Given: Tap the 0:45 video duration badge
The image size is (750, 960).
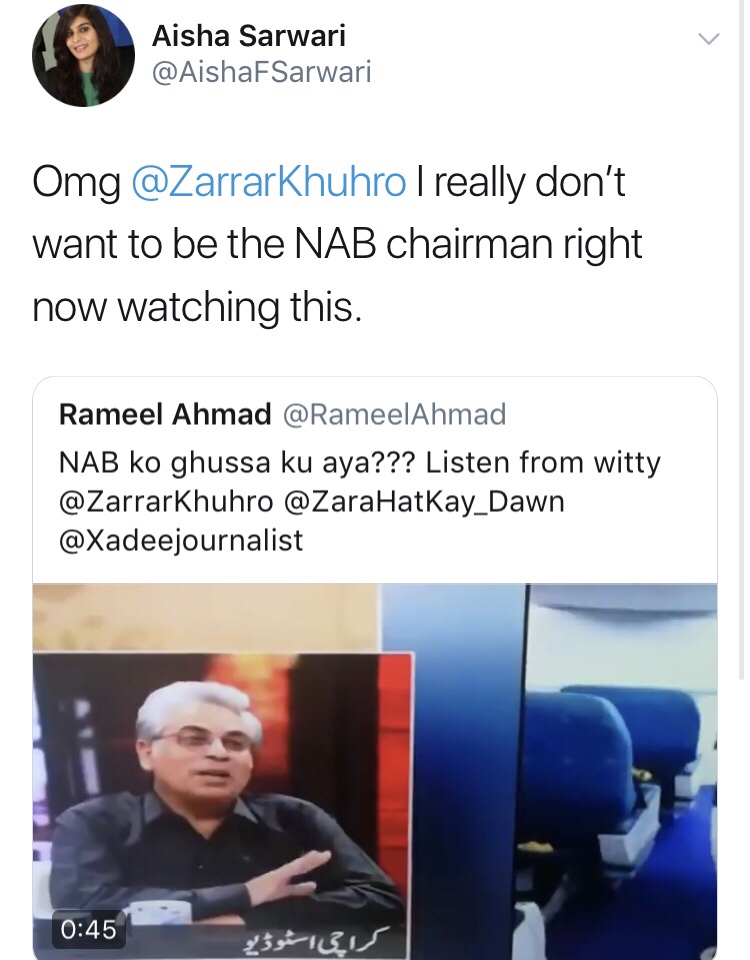Looking at the screenshot, I should coord(88,929).
